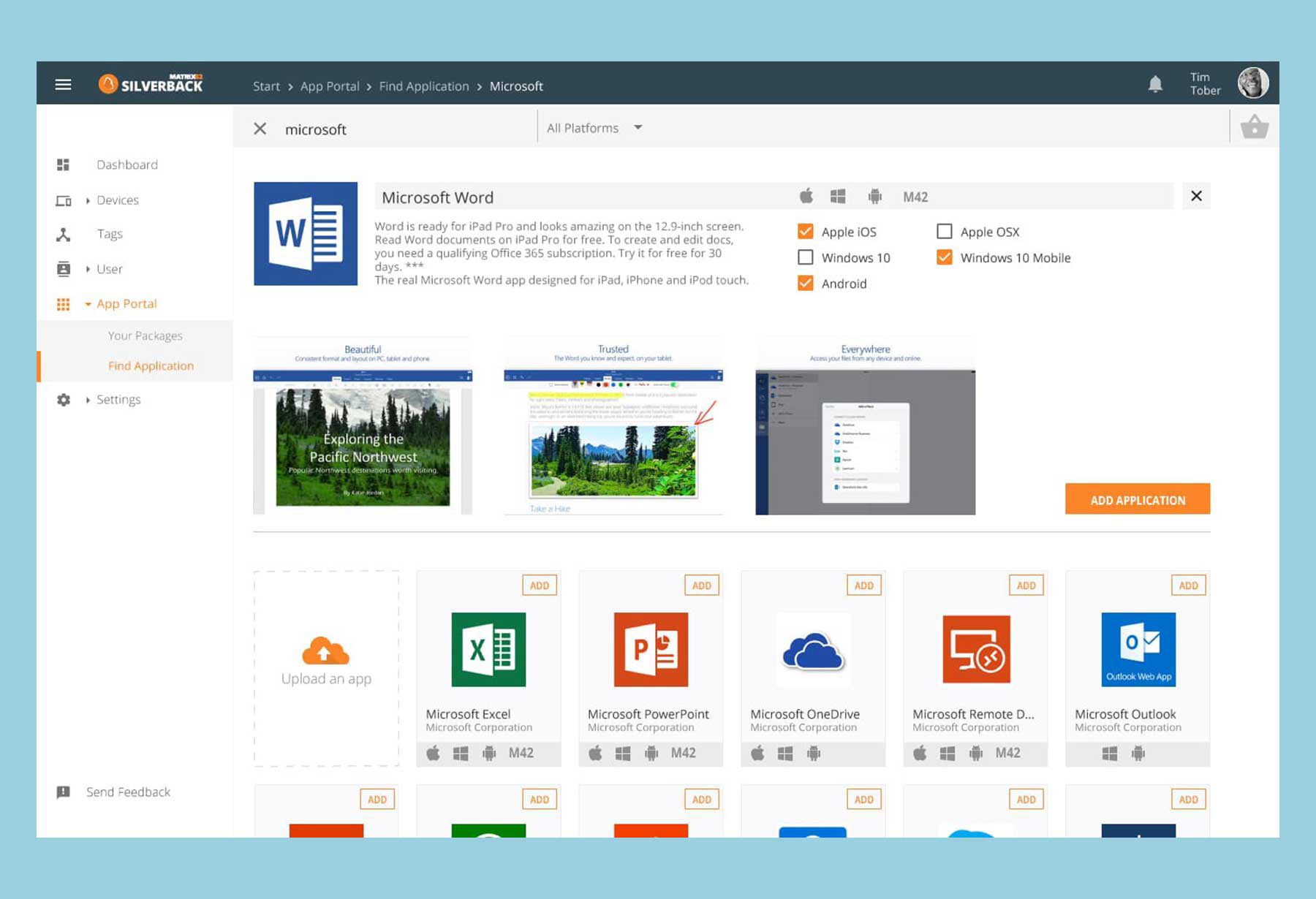
Task: Click the Send Feedback icon
Action: 64,792
